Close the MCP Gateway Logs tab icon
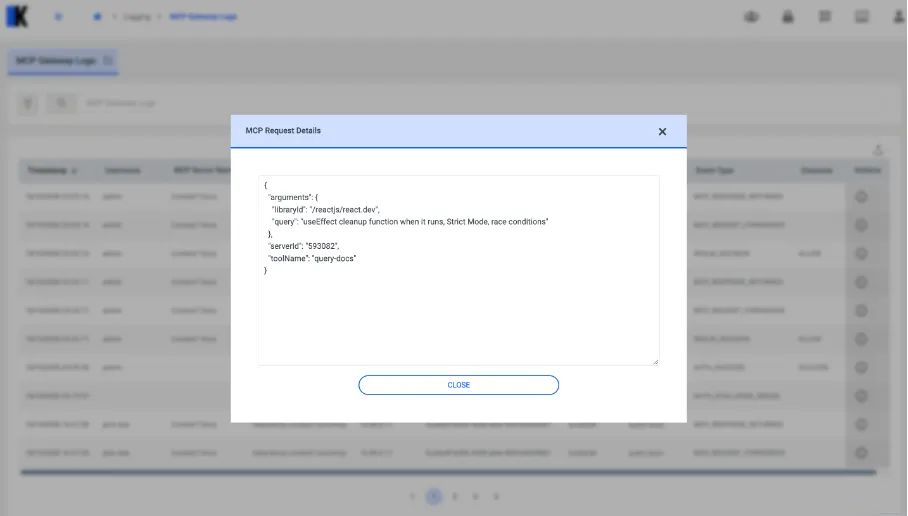Viewport: 908px width, 516px height. (108, 61)
